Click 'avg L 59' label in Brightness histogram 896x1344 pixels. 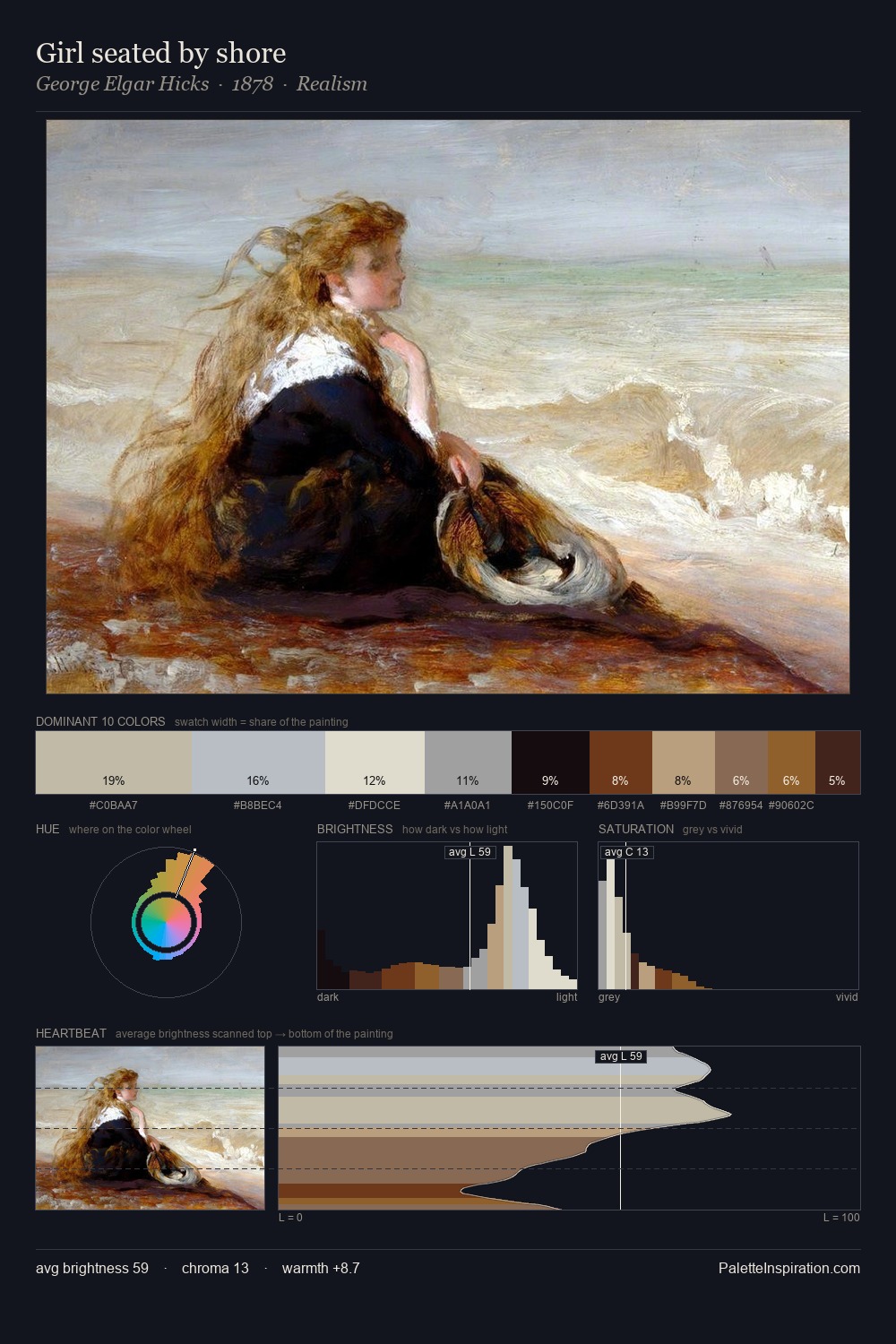tap(470, 852)
